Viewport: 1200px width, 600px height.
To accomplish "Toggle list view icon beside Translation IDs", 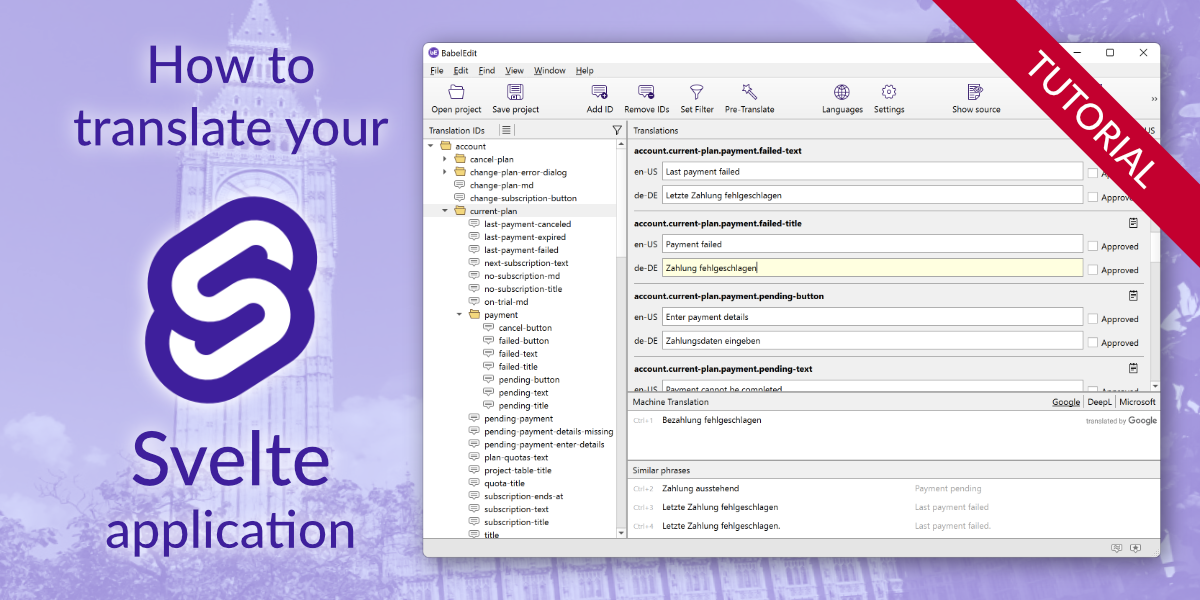I will [506, 130].
